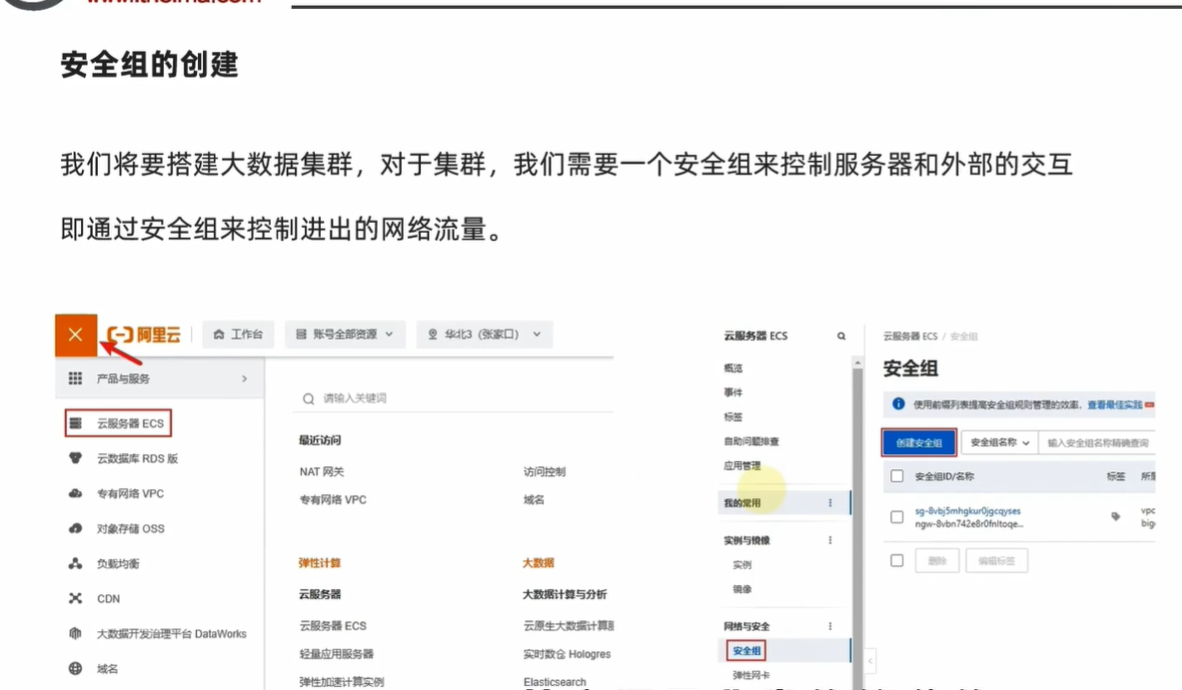1182x690 pixels.
Task: Open the 华北3 (张家口) region selector
Action: (x=485, y=334)
